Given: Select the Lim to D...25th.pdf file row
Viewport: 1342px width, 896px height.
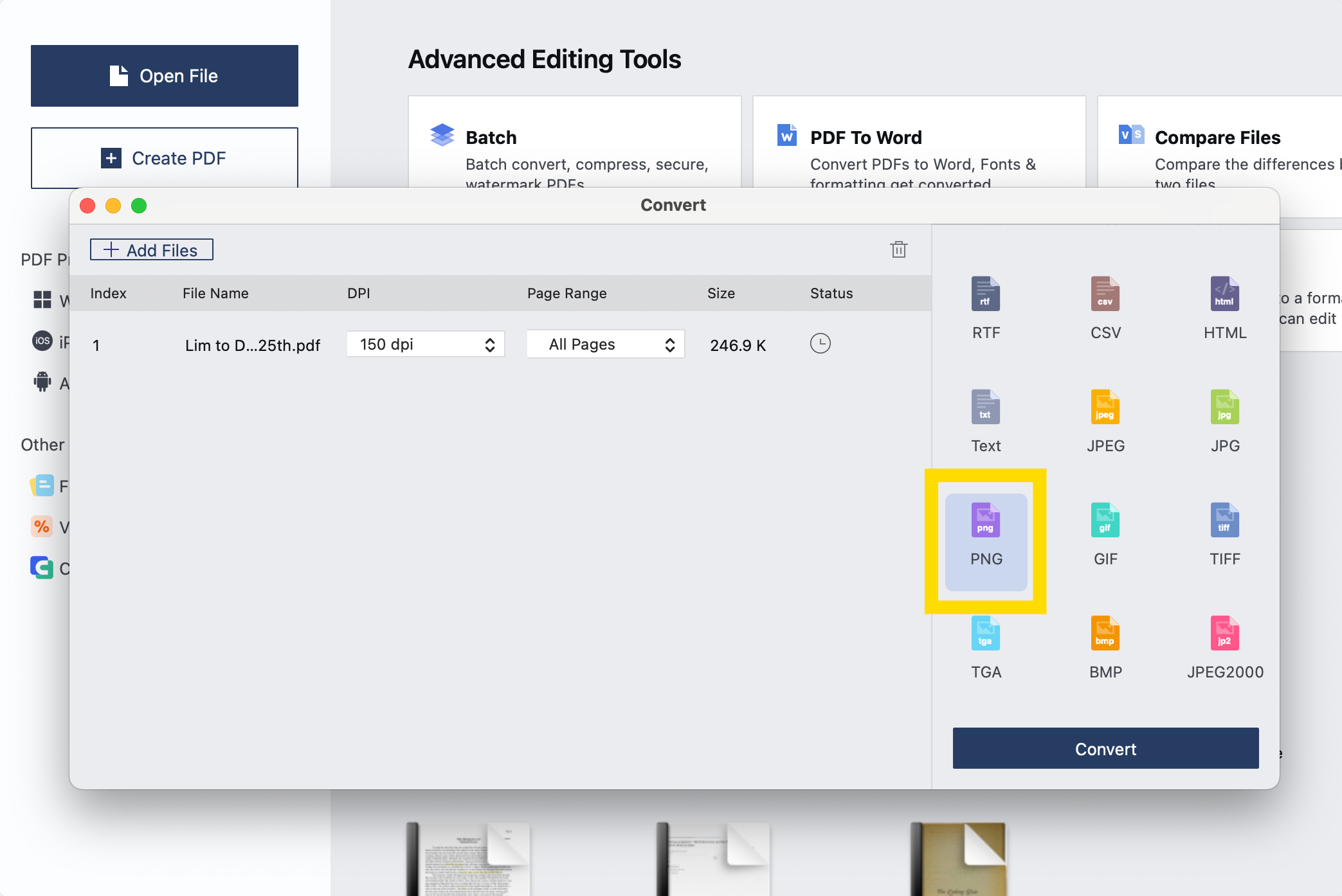Looking at the screenshot, I should [252, 345].
